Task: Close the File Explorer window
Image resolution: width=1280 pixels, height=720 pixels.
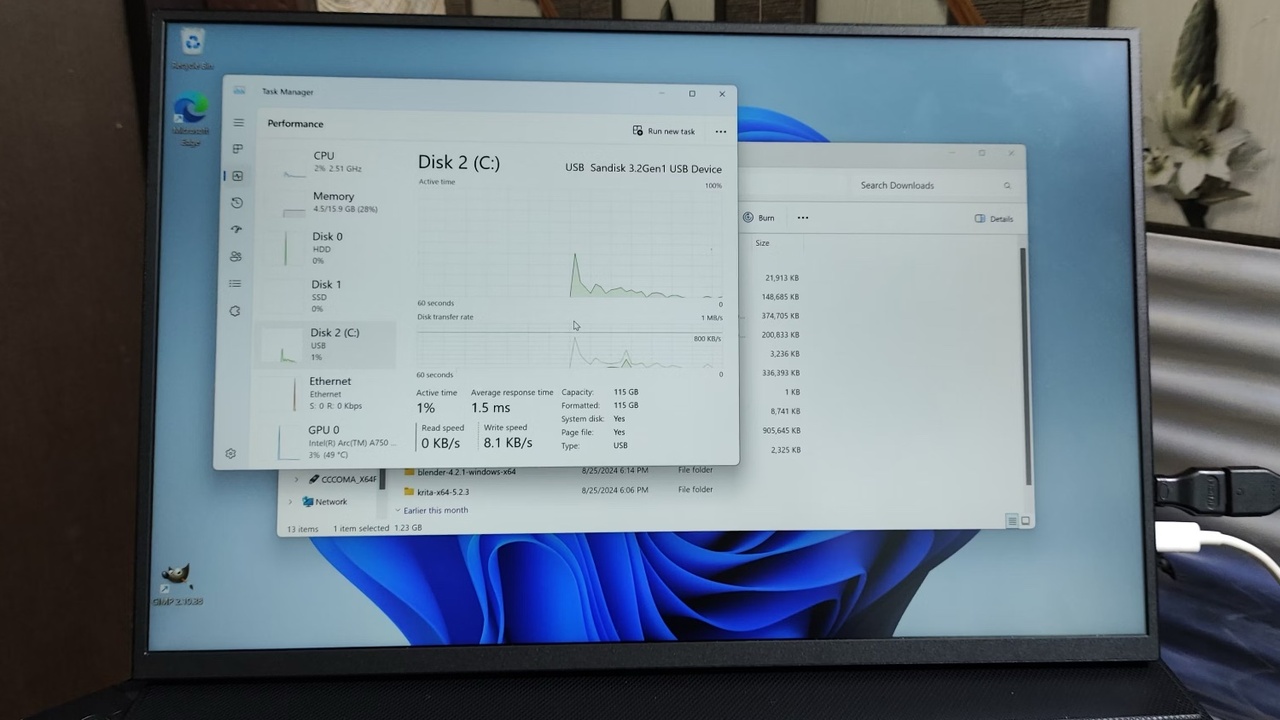Action: point(1011,153)
